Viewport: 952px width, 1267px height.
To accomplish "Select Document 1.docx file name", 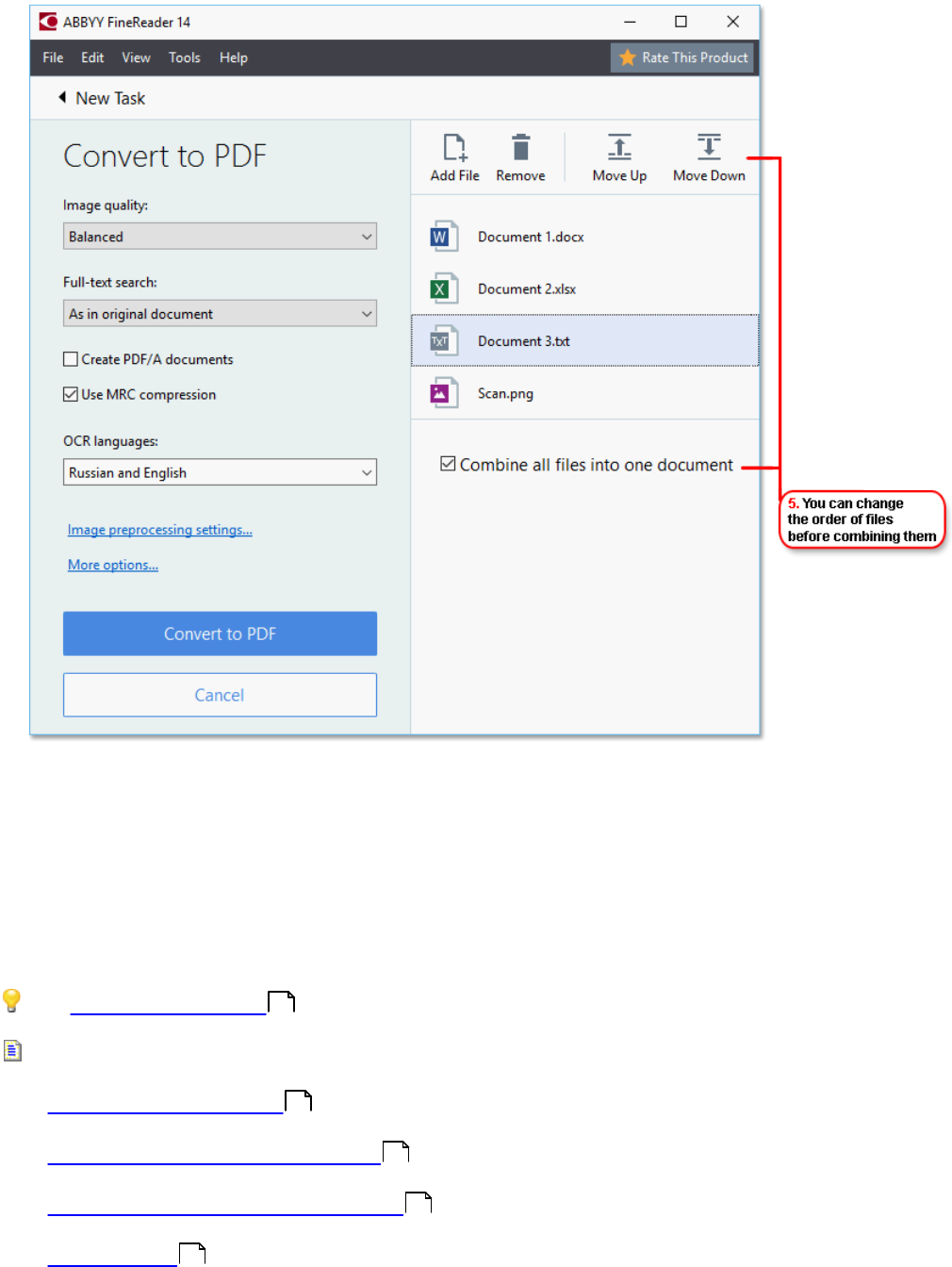I will click(x=531, y=237).
